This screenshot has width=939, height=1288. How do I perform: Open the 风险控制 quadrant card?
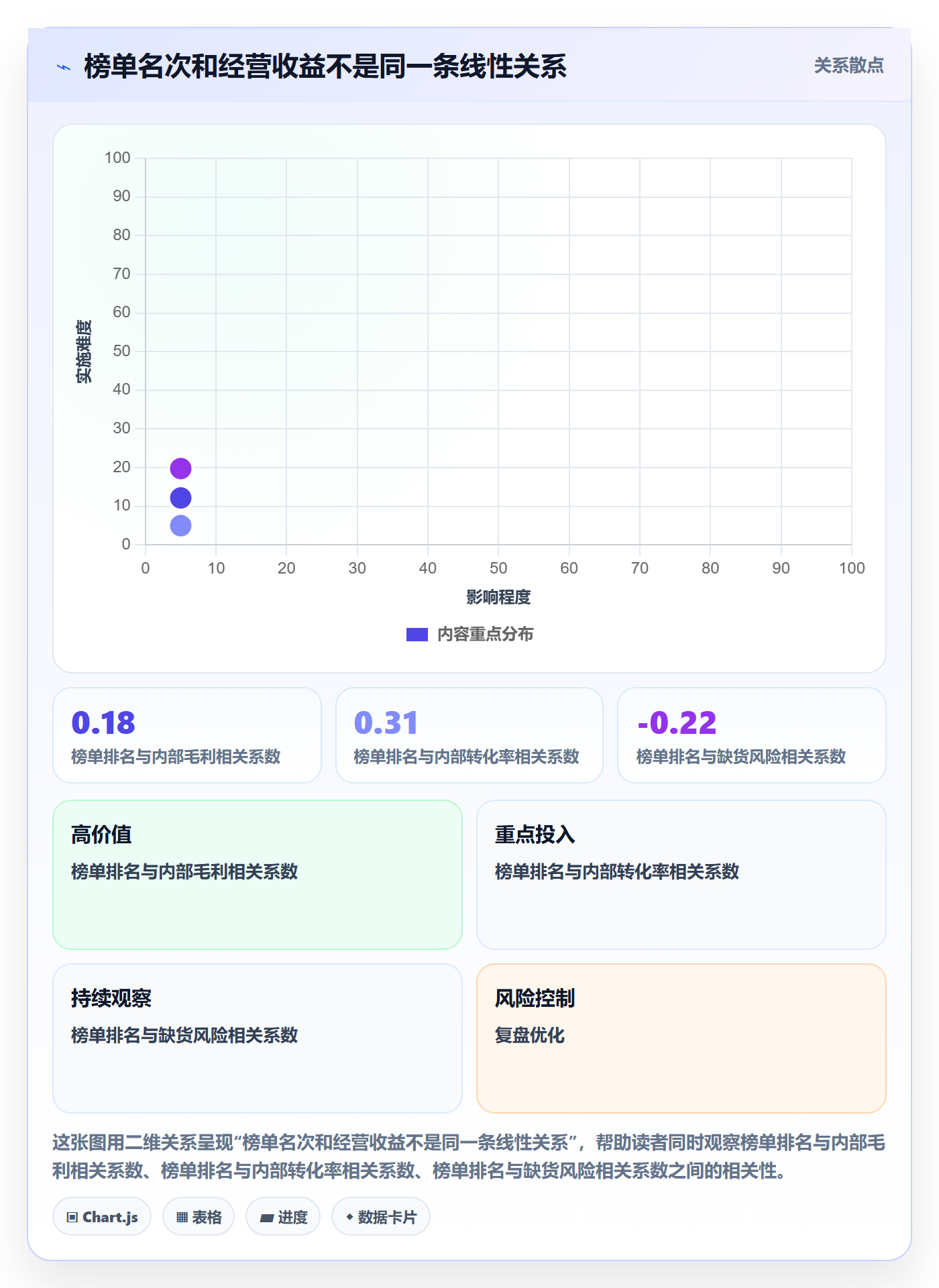(681, 1038)
